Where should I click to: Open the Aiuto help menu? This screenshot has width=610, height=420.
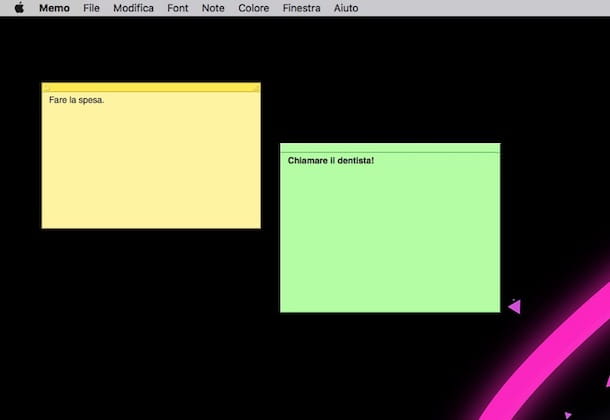(345, 8)
